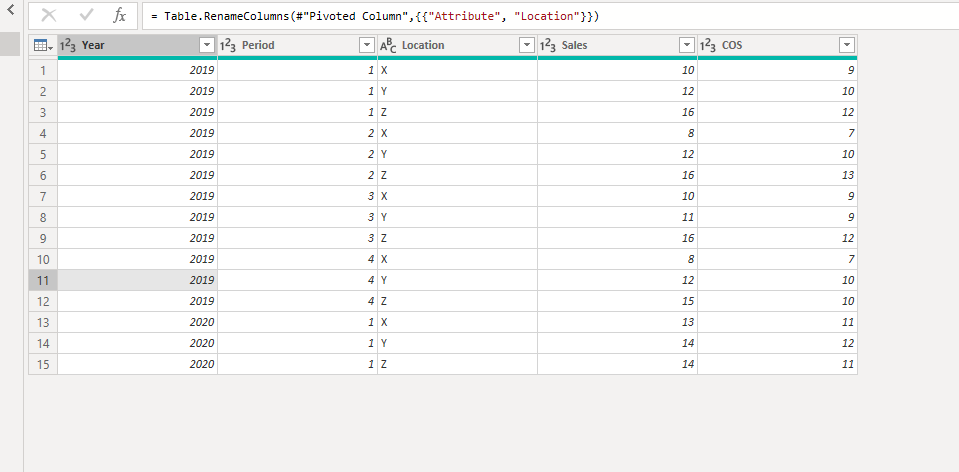This screenshot has height=472, width=959.
Task: Select row number 3
Action: [43, 112]
